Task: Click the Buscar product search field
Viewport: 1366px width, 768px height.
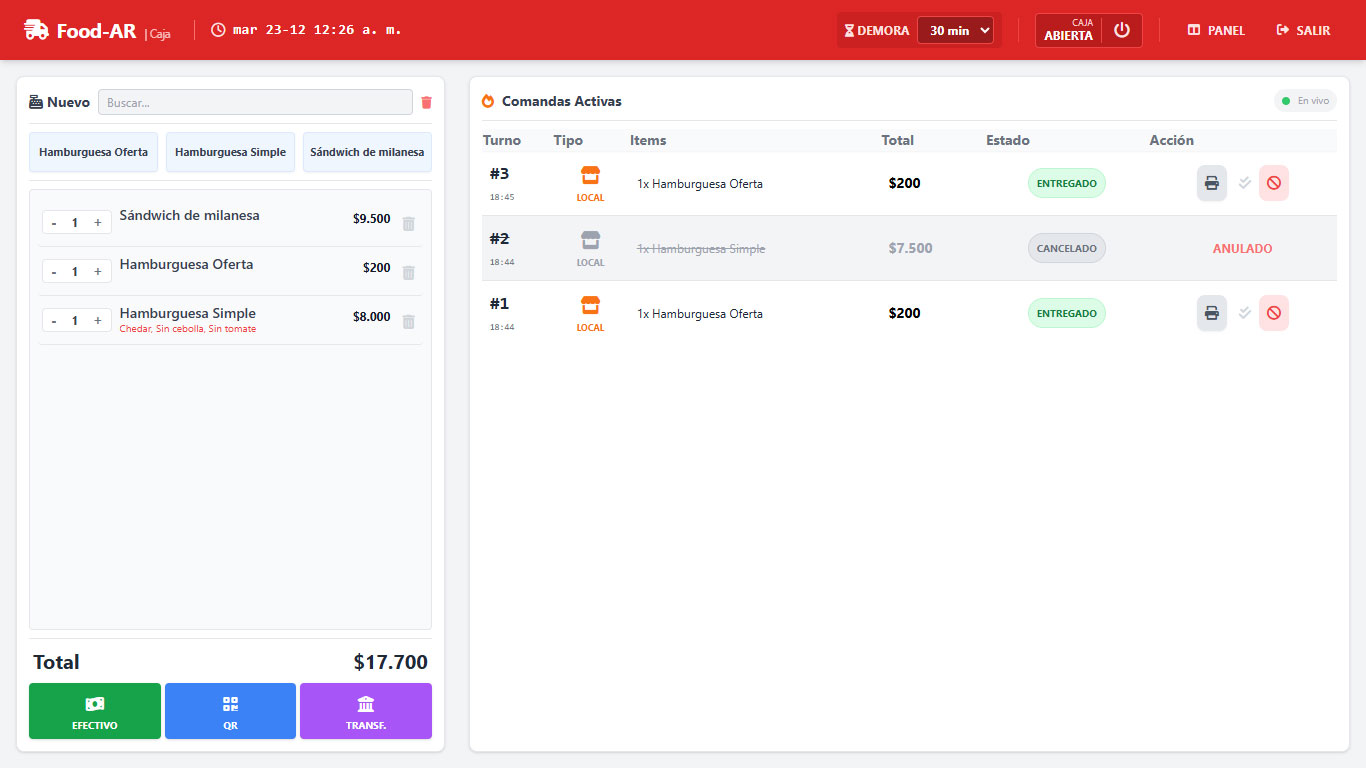Action: click(255, 102)
